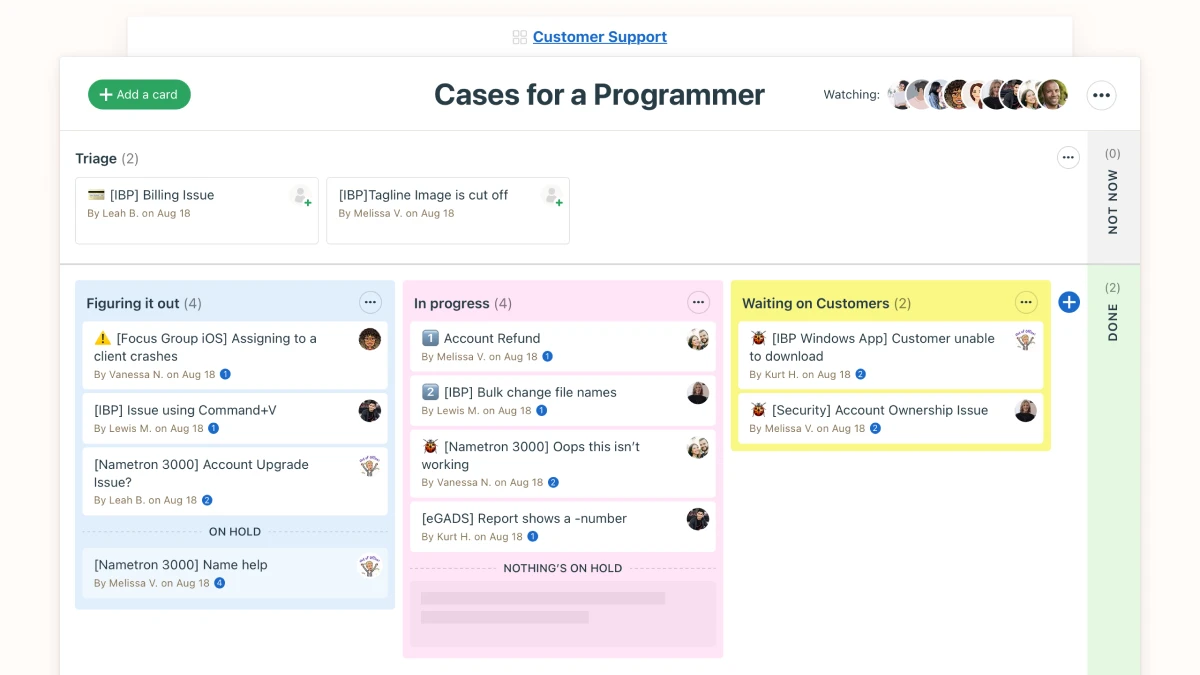The width and height of the screenshot is (1200, 675).
Task: Click the Watching avatars group
Action: [978, 95]
